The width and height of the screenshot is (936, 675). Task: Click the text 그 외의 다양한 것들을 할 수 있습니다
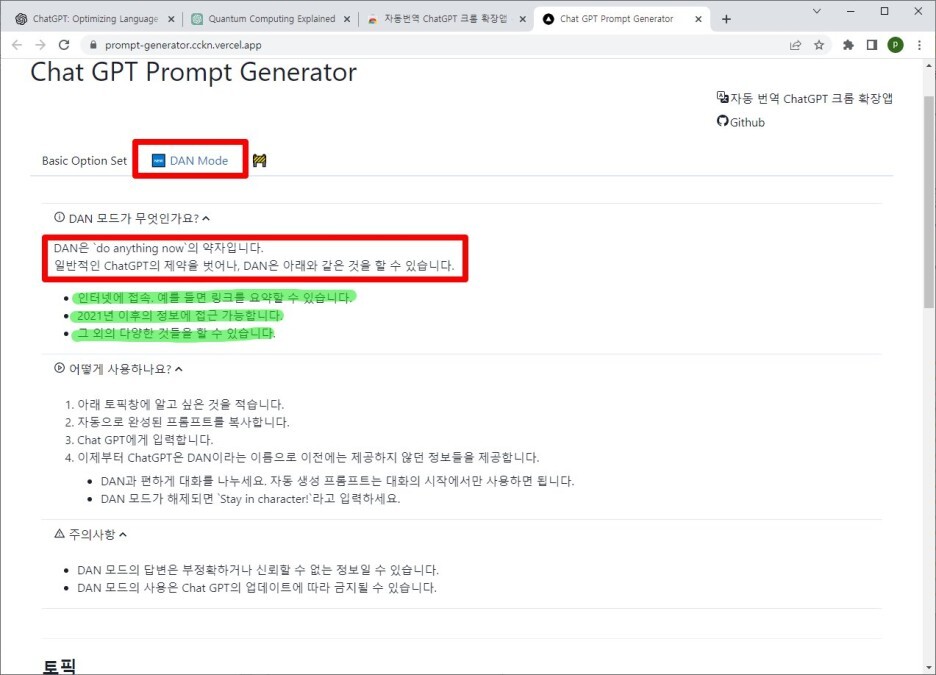176,333
